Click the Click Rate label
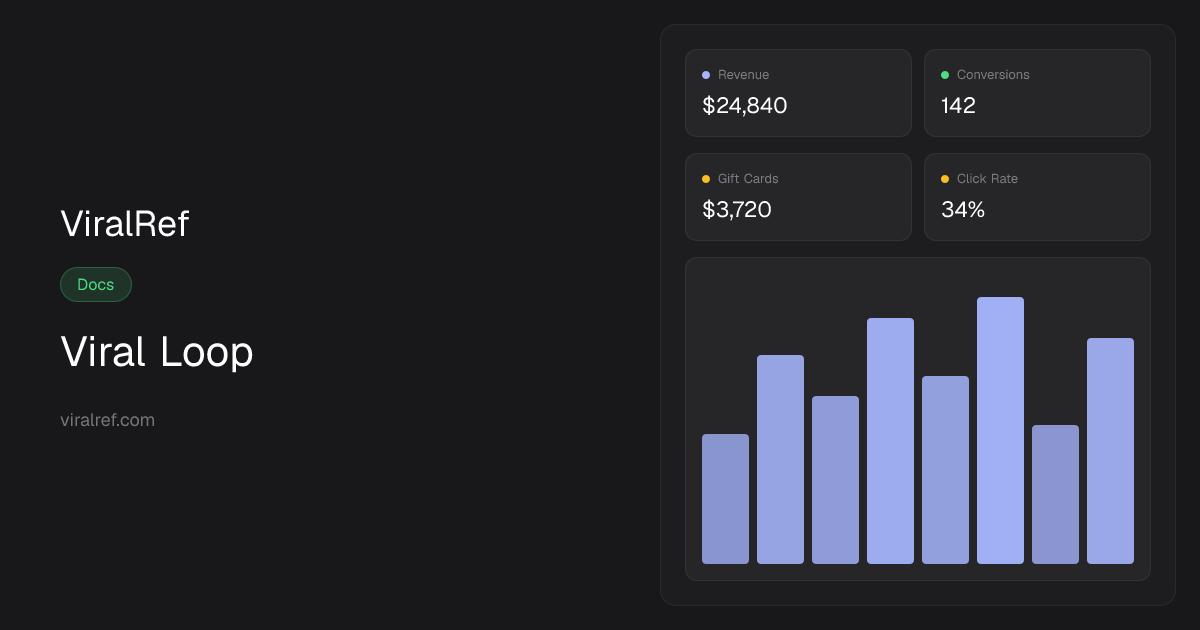 coord(987,179)
